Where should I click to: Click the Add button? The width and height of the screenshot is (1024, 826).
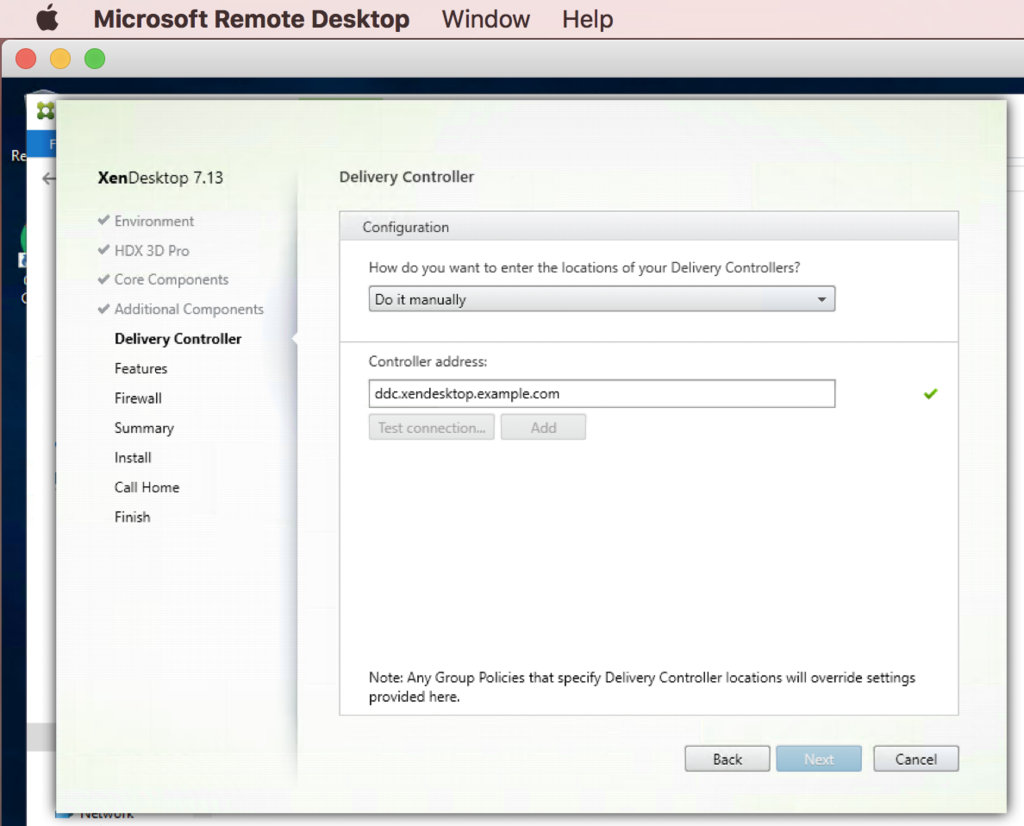coord(543,428)
